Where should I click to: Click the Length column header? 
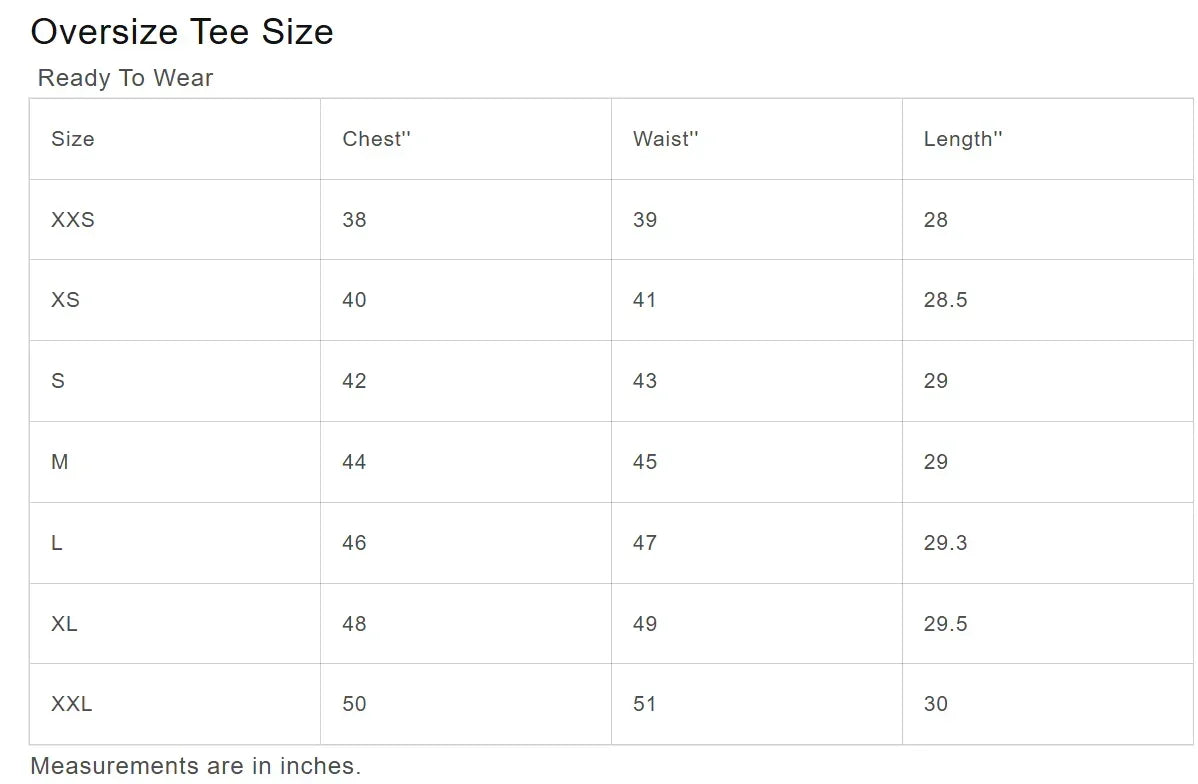(962, 139)
